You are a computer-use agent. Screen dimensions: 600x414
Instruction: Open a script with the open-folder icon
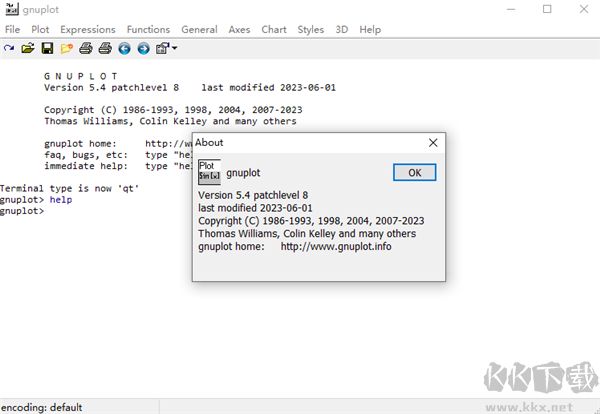pos(28,49)
